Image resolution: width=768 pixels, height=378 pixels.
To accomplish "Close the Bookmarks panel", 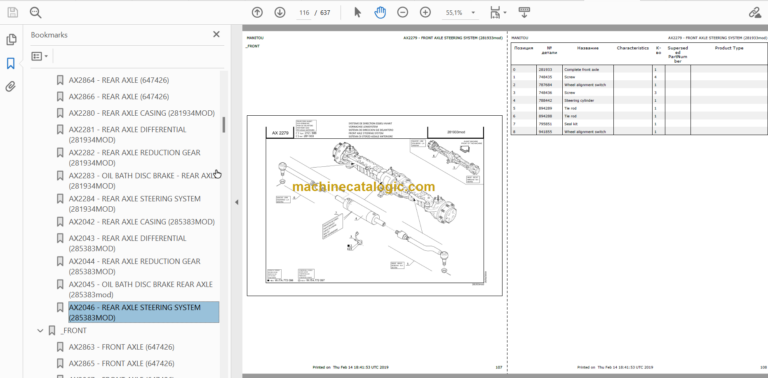I will coord(216,34).
